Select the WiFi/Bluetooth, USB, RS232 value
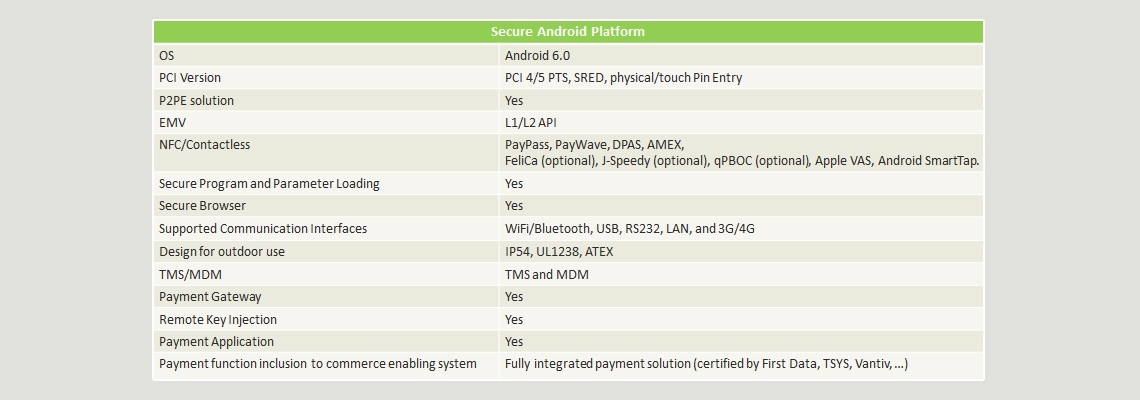This screenshot has width=1140, height=400. click(x=630, y=229)
